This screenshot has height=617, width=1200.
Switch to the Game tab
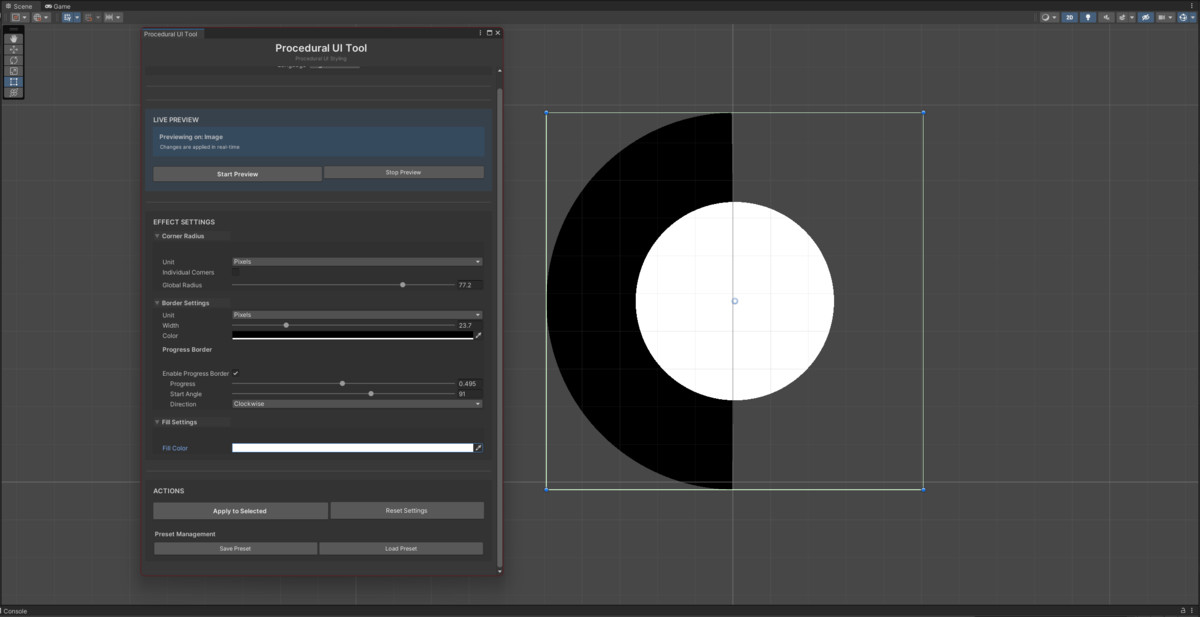[x=56, y=5]
